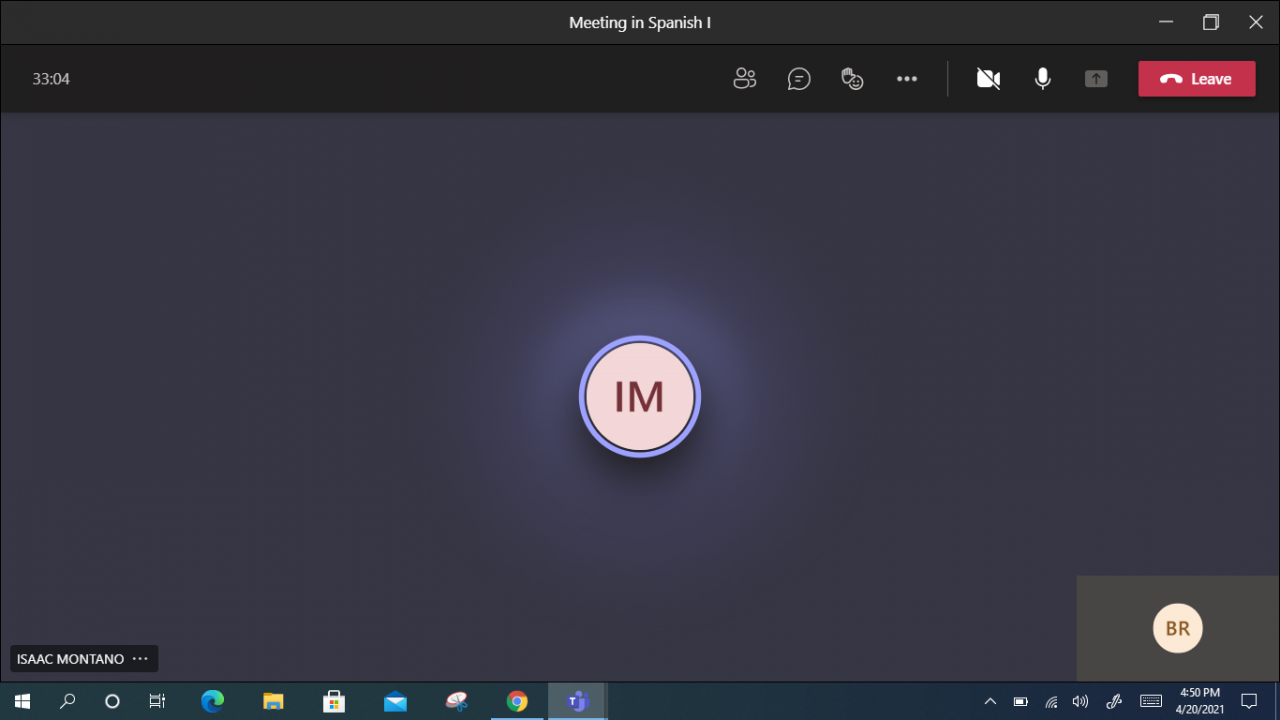Open raise hand and reactions
Screen dimensions: 1280x720
click(852, 79)
